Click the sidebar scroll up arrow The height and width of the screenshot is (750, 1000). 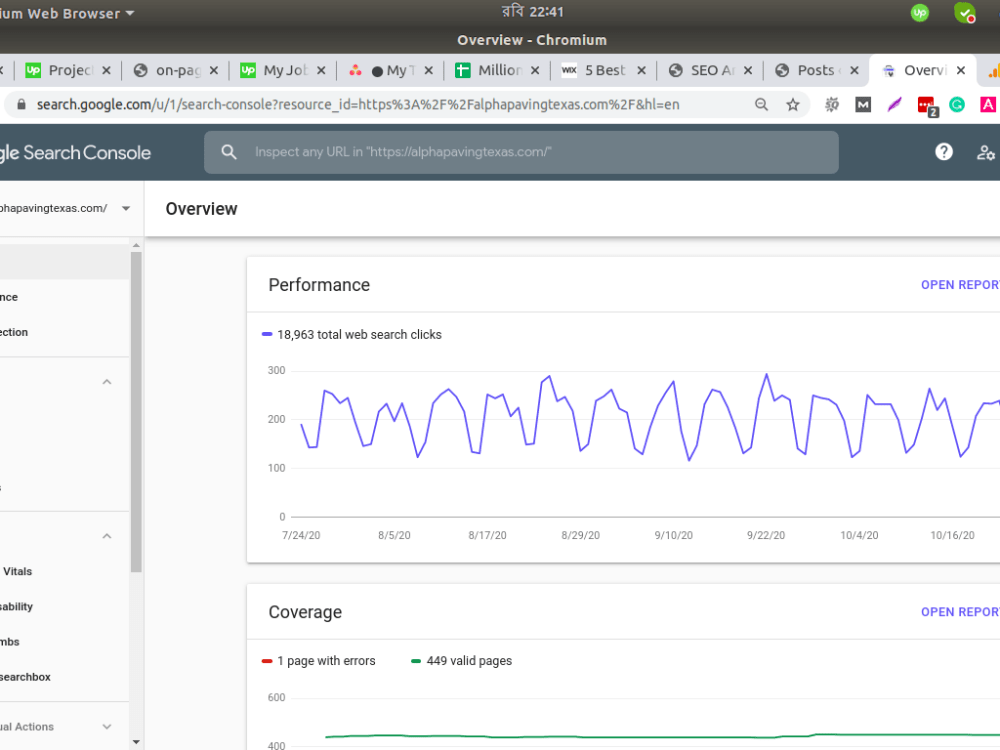(136, 245)
